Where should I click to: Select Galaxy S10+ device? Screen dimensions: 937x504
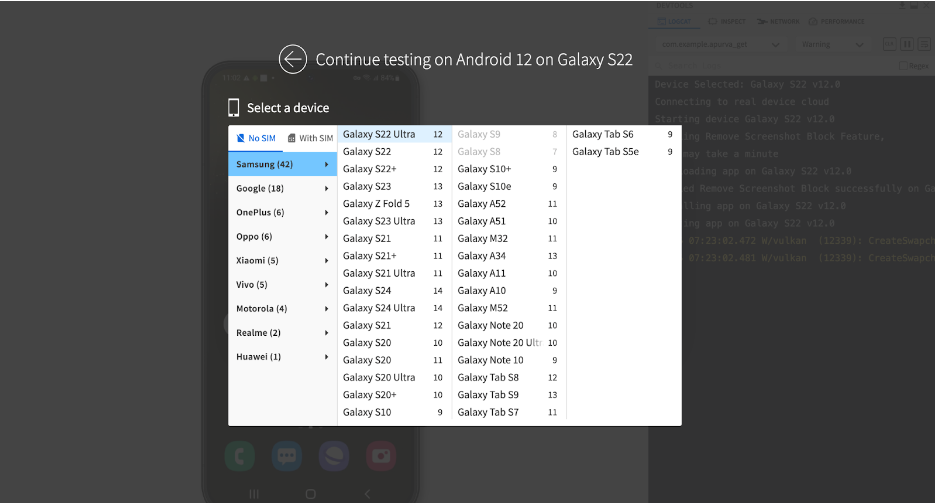[509, 169]
